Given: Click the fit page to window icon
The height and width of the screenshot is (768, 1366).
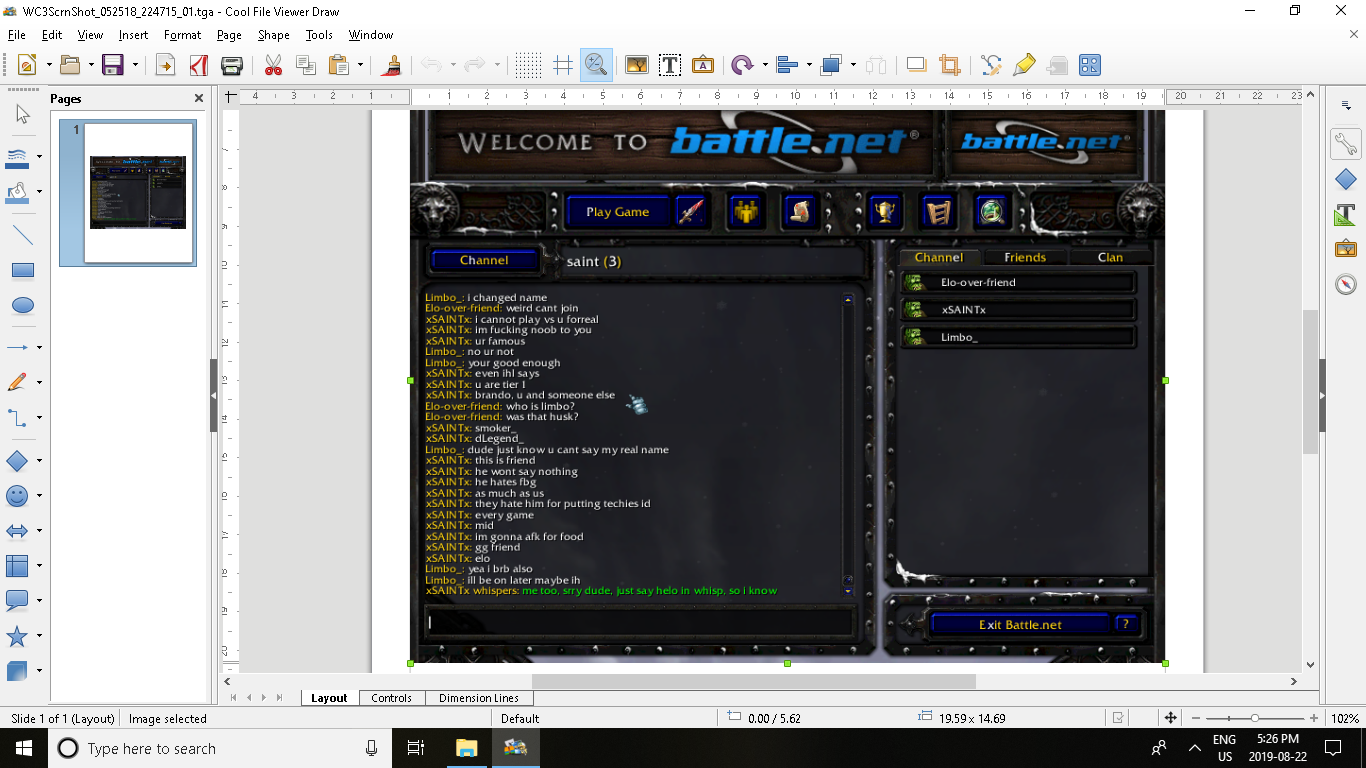Looking at the screenshot, I should tap(1170, 718).
